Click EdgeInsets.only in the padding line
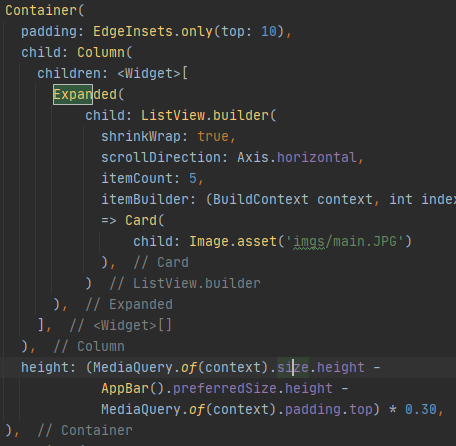The height and width of the screenshot is (446, 456). [153, 31]
